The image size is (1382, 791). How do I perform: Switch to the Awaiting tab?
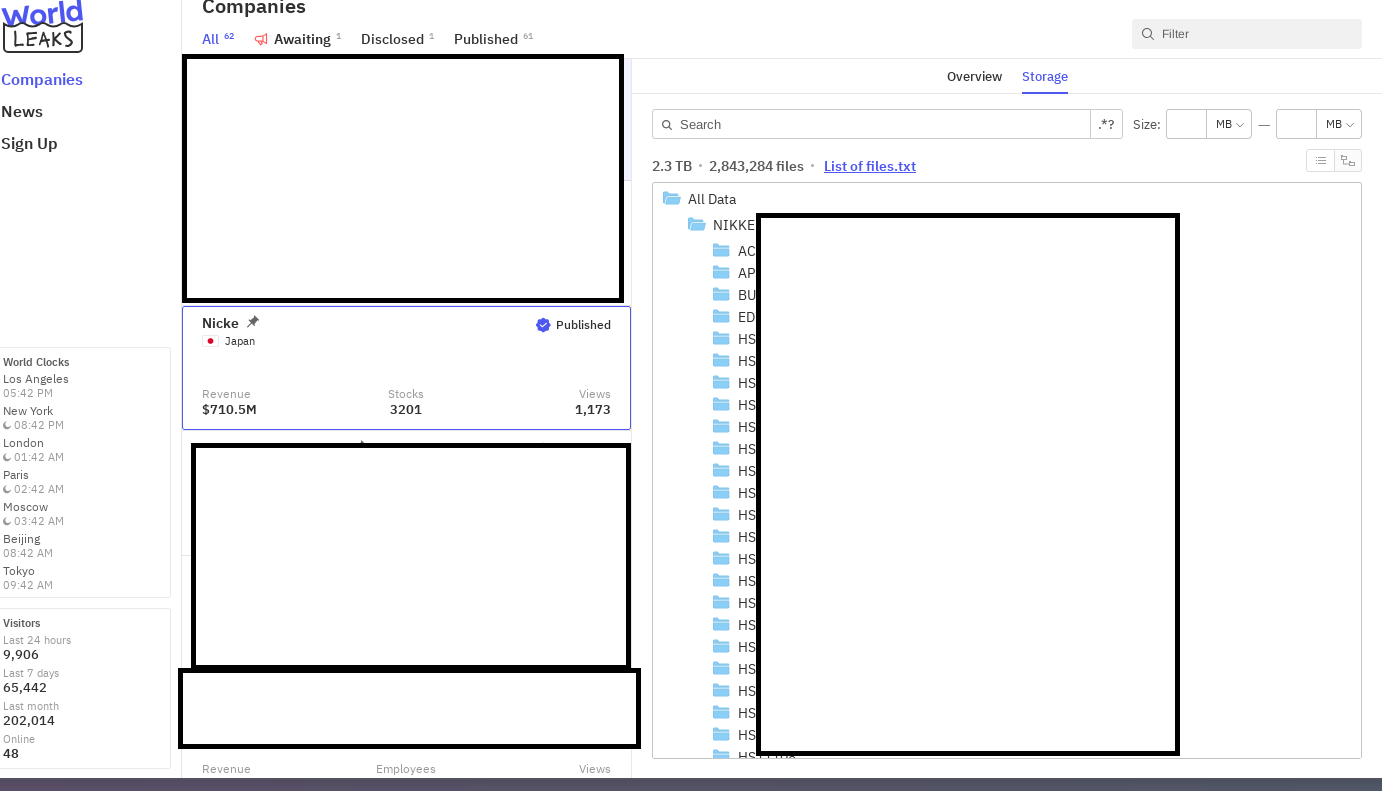pyautogui.click(x=298, y=39)
